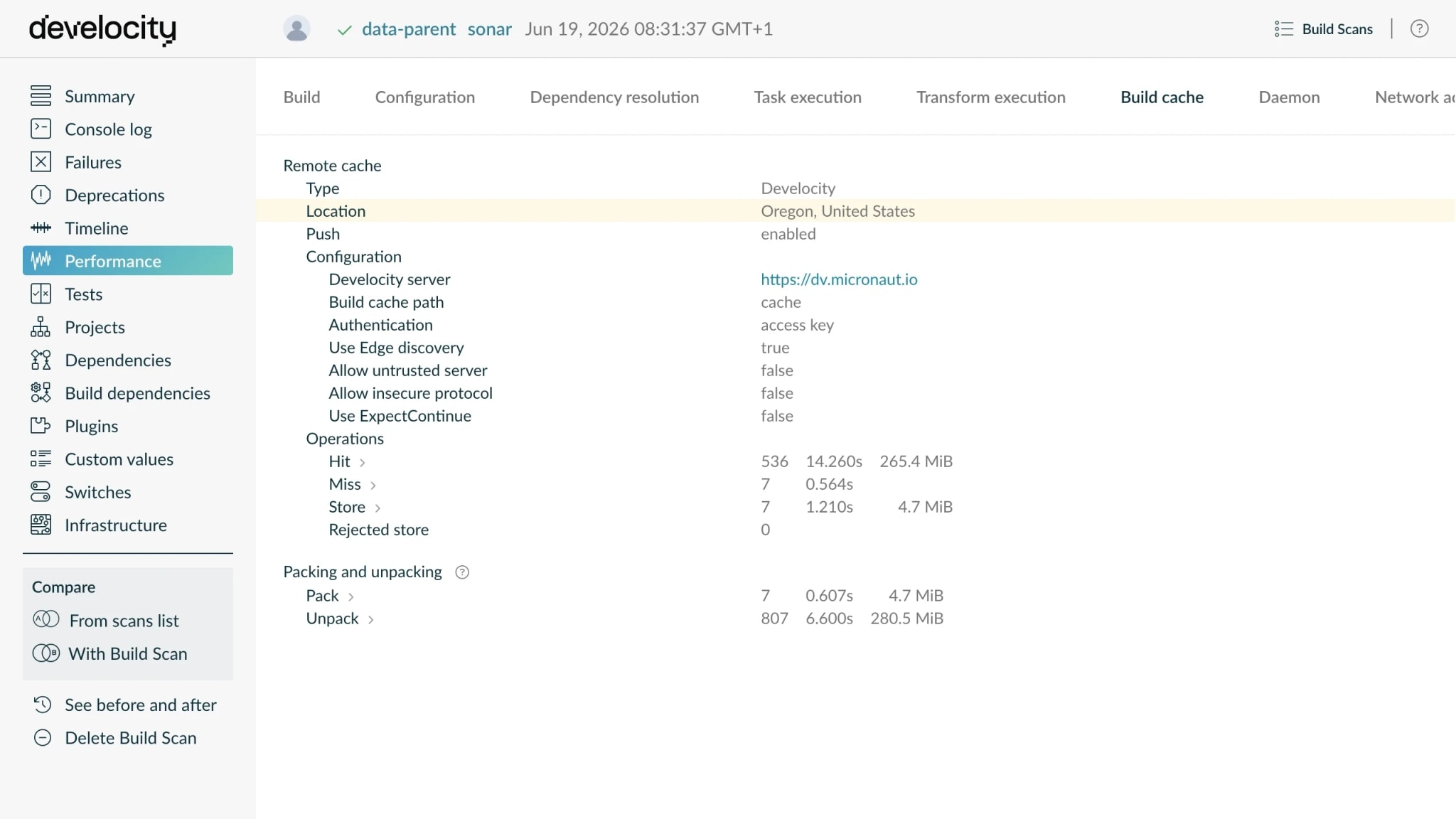The height and width of the screenshot is (819, 1456).
Task: Click Delete Build Scan
Action: coord(131,737)
